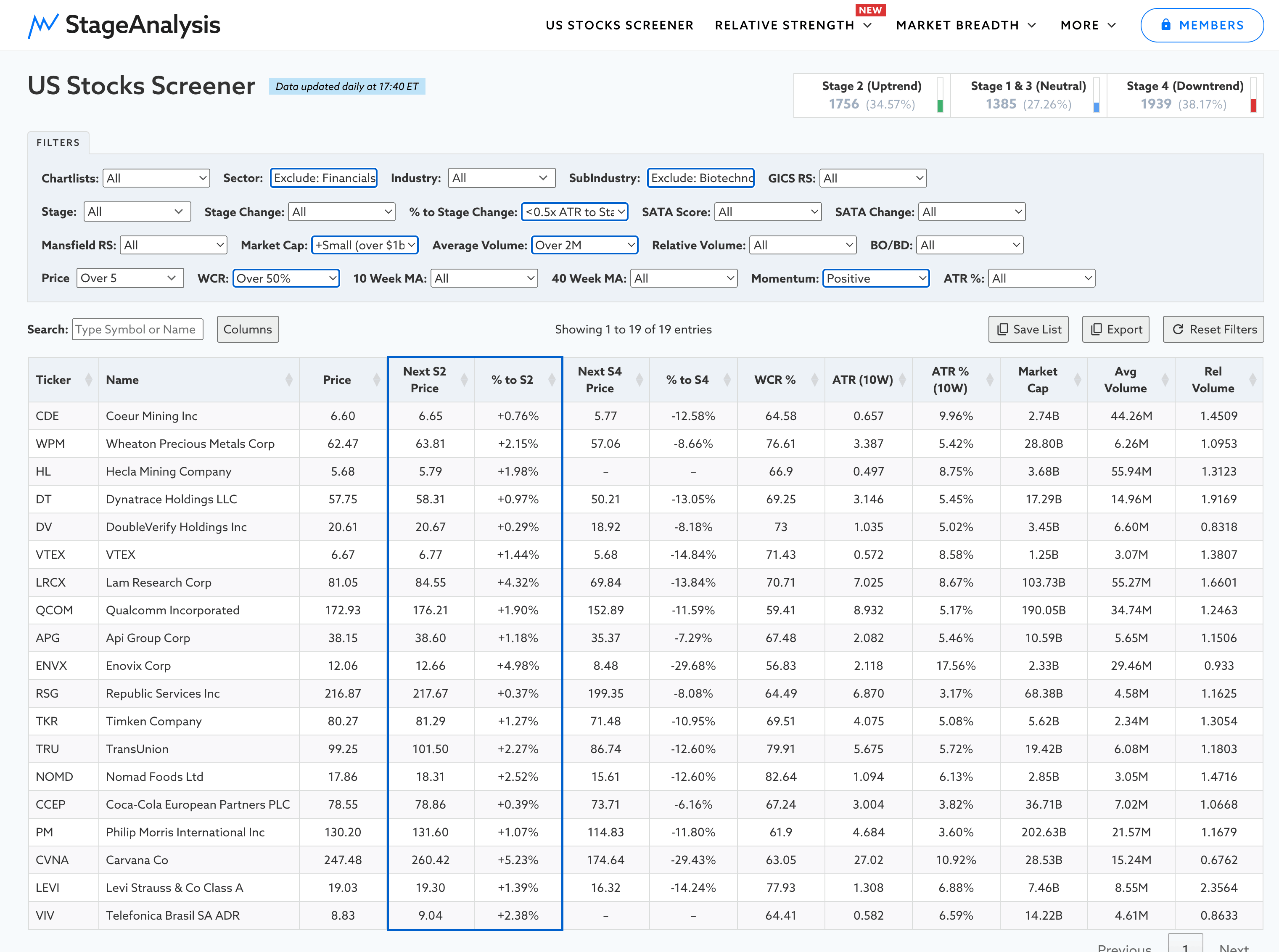Sort by % to S2 arrows
Viewport: 1279px width, 952px height.
tap(552, 380)
